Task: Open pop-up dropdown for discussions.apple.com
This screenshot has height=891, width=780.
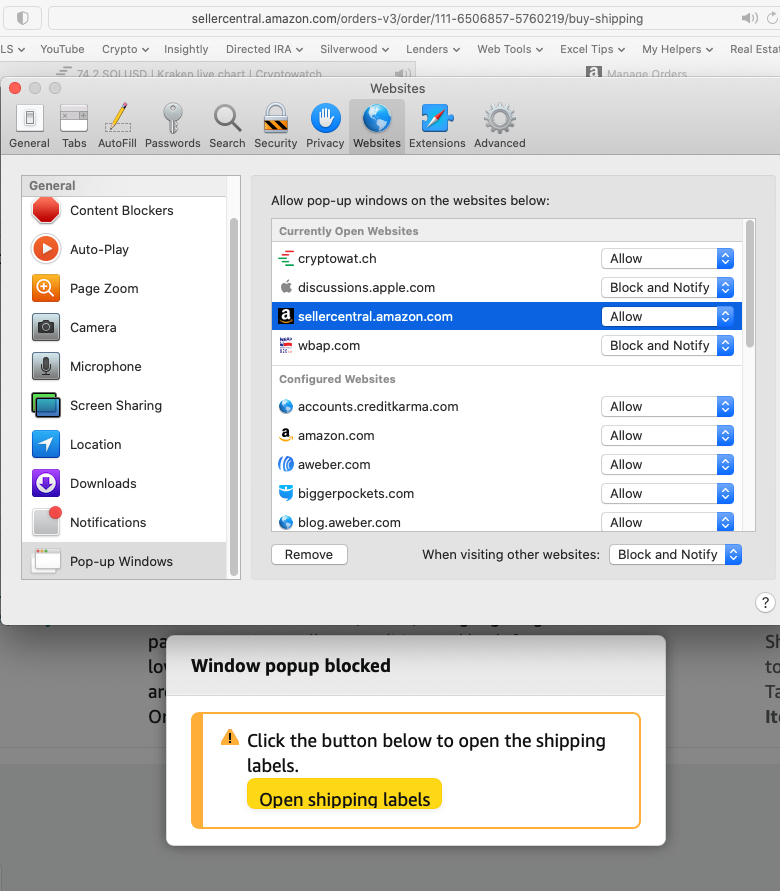Action: click(668, 288)
